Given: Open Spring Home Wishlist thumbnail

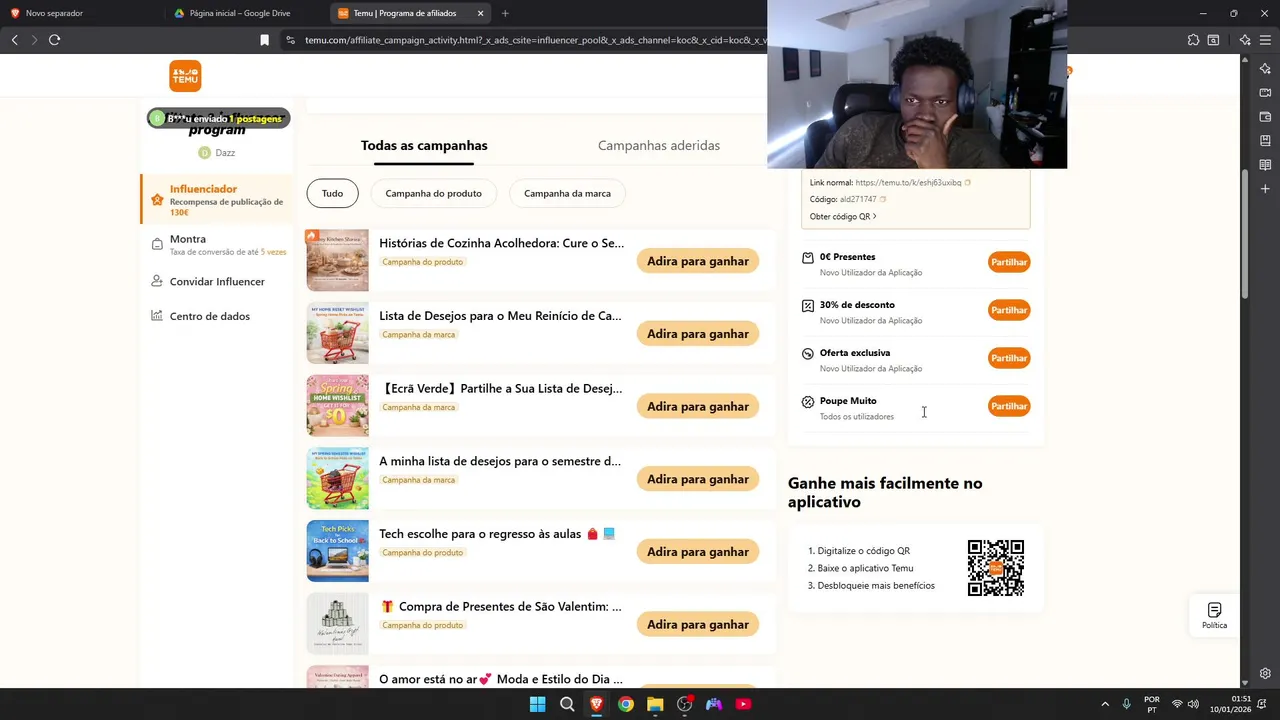Looking at the screenshot, I should [337, 406].
